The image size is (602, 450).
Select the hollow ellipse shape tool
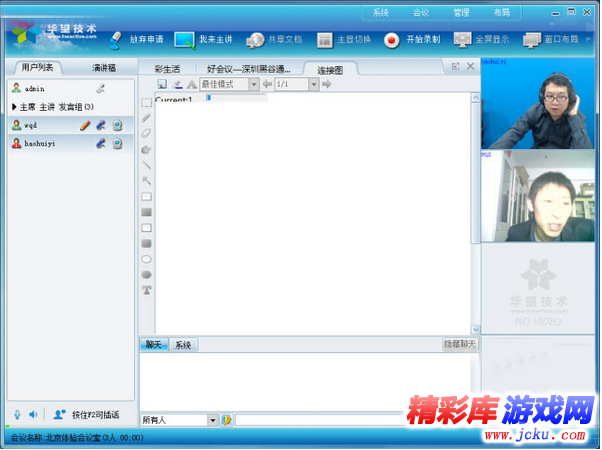point(147,259)
